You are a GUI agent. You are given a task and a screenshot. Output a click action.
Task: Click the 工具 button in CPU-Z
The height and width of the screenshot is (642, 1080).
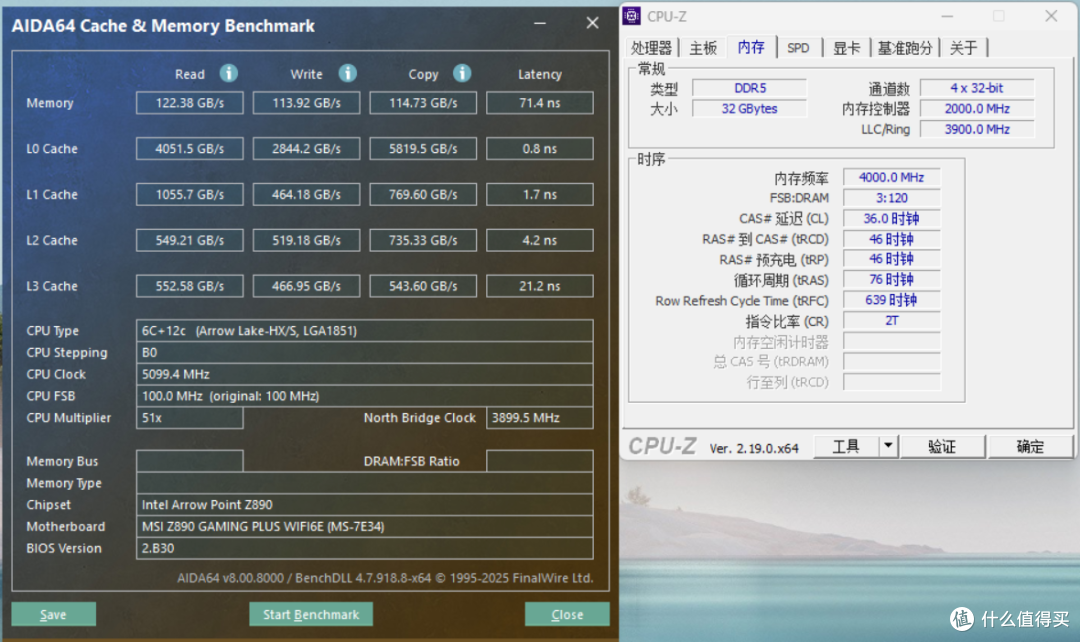846,446
